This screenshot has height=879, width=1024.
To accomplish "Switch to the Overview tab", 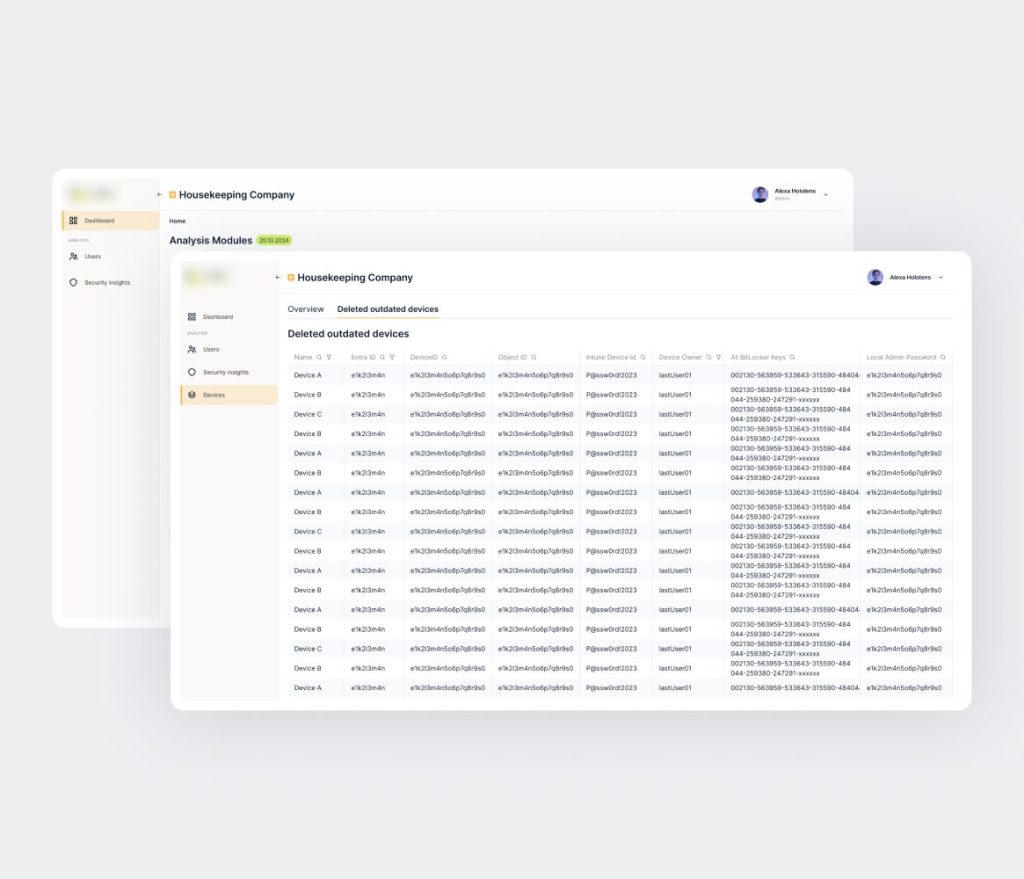I will coord(306,309).
